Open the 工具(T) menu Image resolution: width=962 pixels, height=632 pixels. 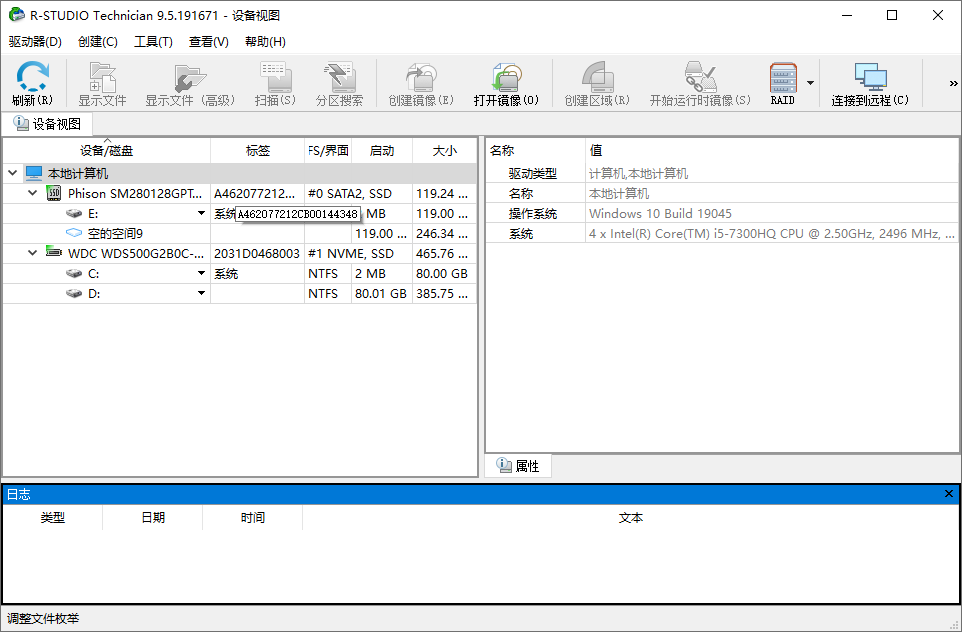coord(153,42)
